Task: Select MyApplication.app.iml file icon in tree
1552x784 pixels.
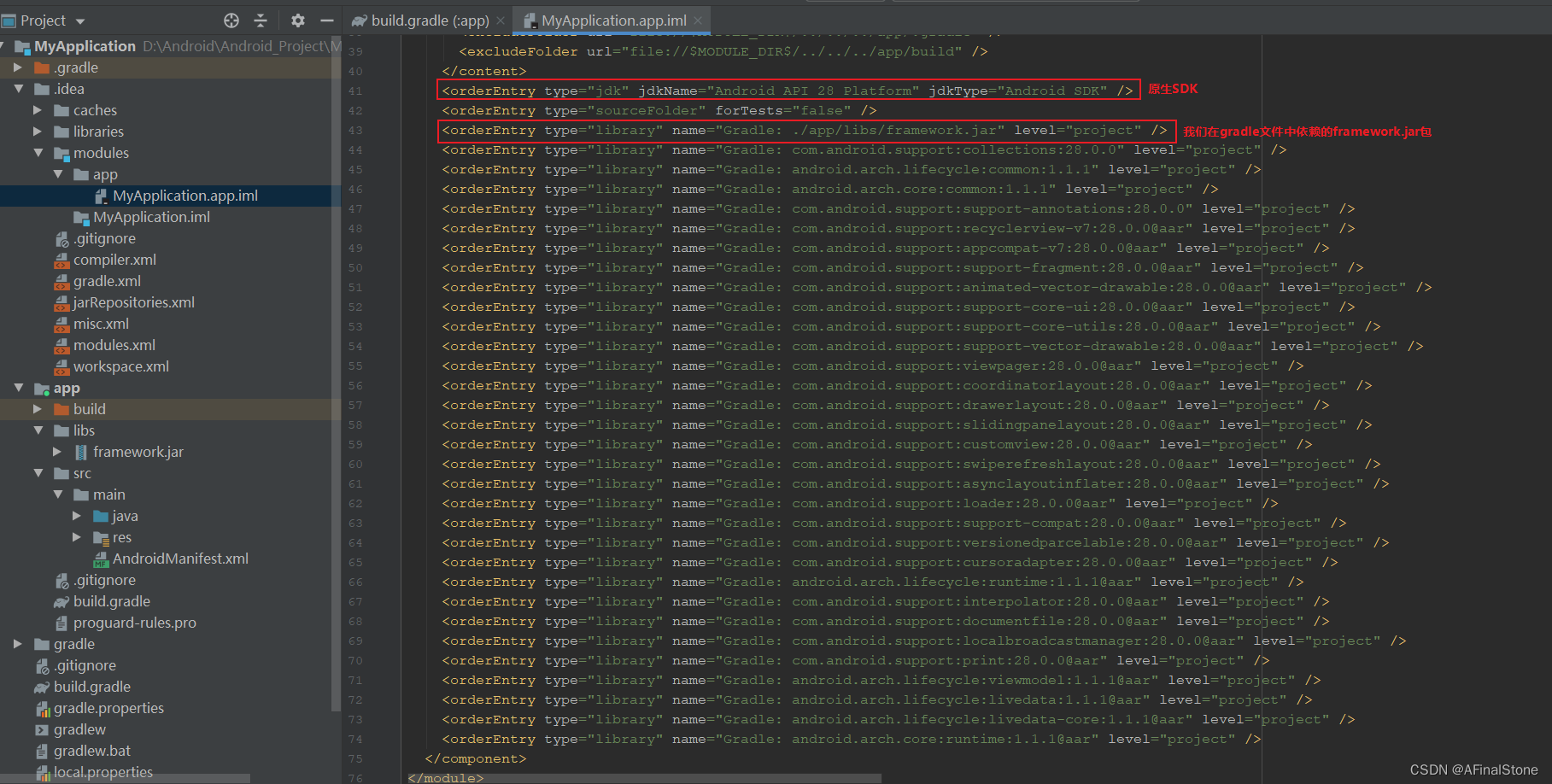Action: pyautogui.click(x=101, y=196)
